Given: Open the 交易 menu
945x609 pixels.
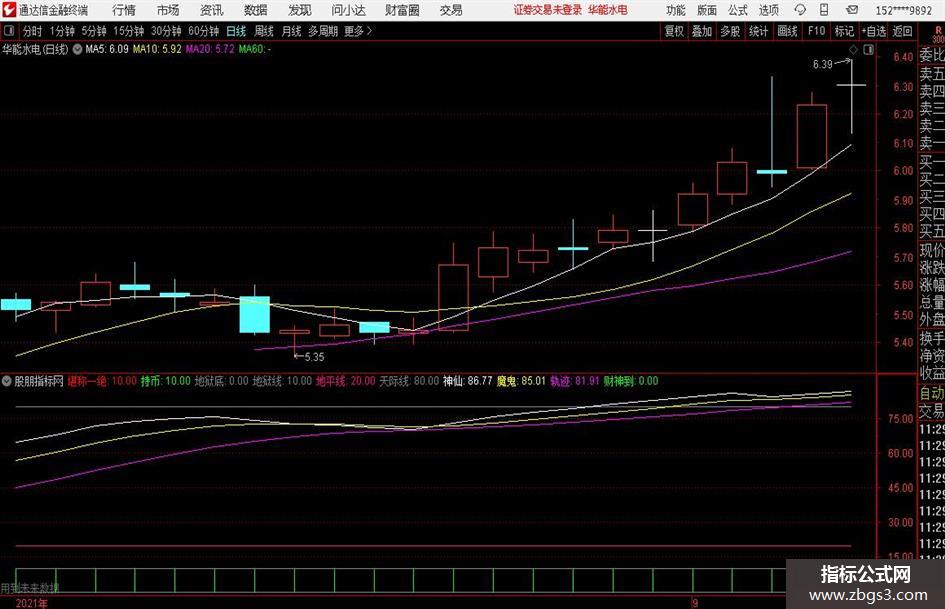Looking at the screenshot, I should coord(451,10).
